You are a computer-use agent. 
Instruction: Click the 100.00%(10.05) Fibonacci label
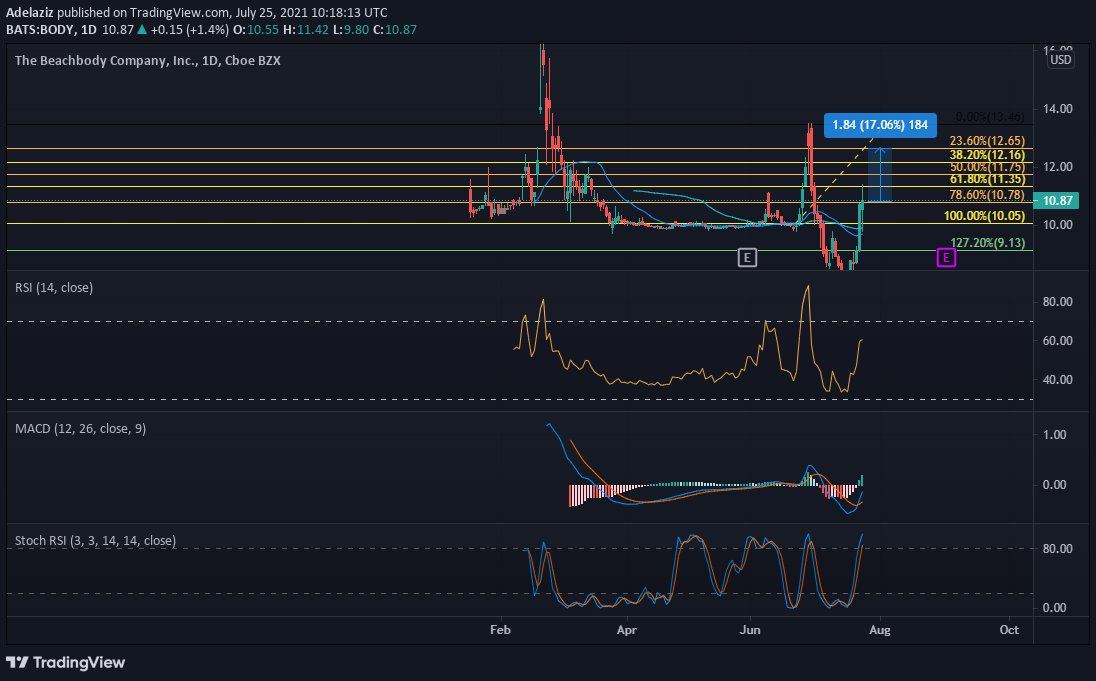[984, 216]
